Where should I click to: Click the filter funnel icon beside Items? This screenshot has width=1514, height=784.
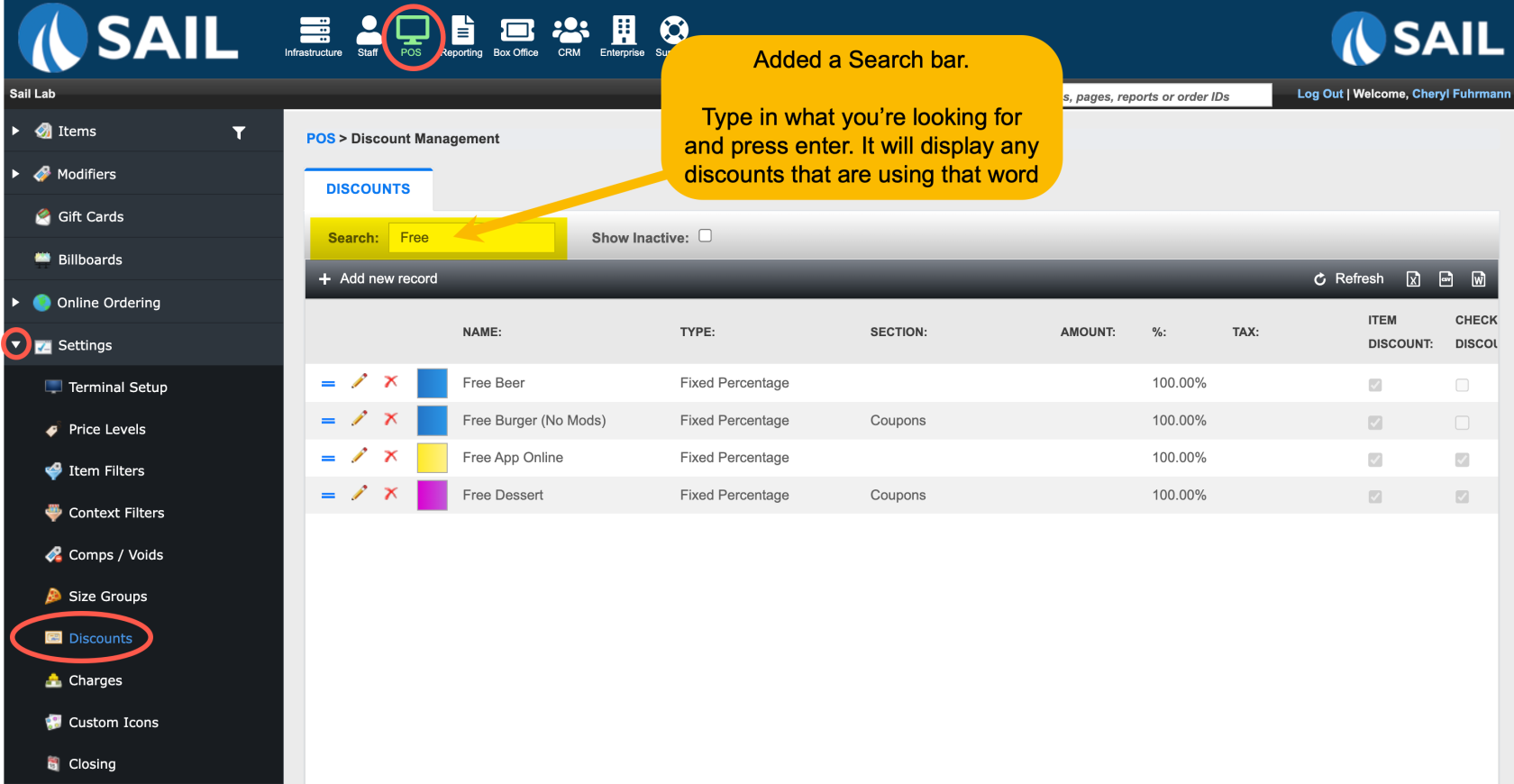pos(239,132)
